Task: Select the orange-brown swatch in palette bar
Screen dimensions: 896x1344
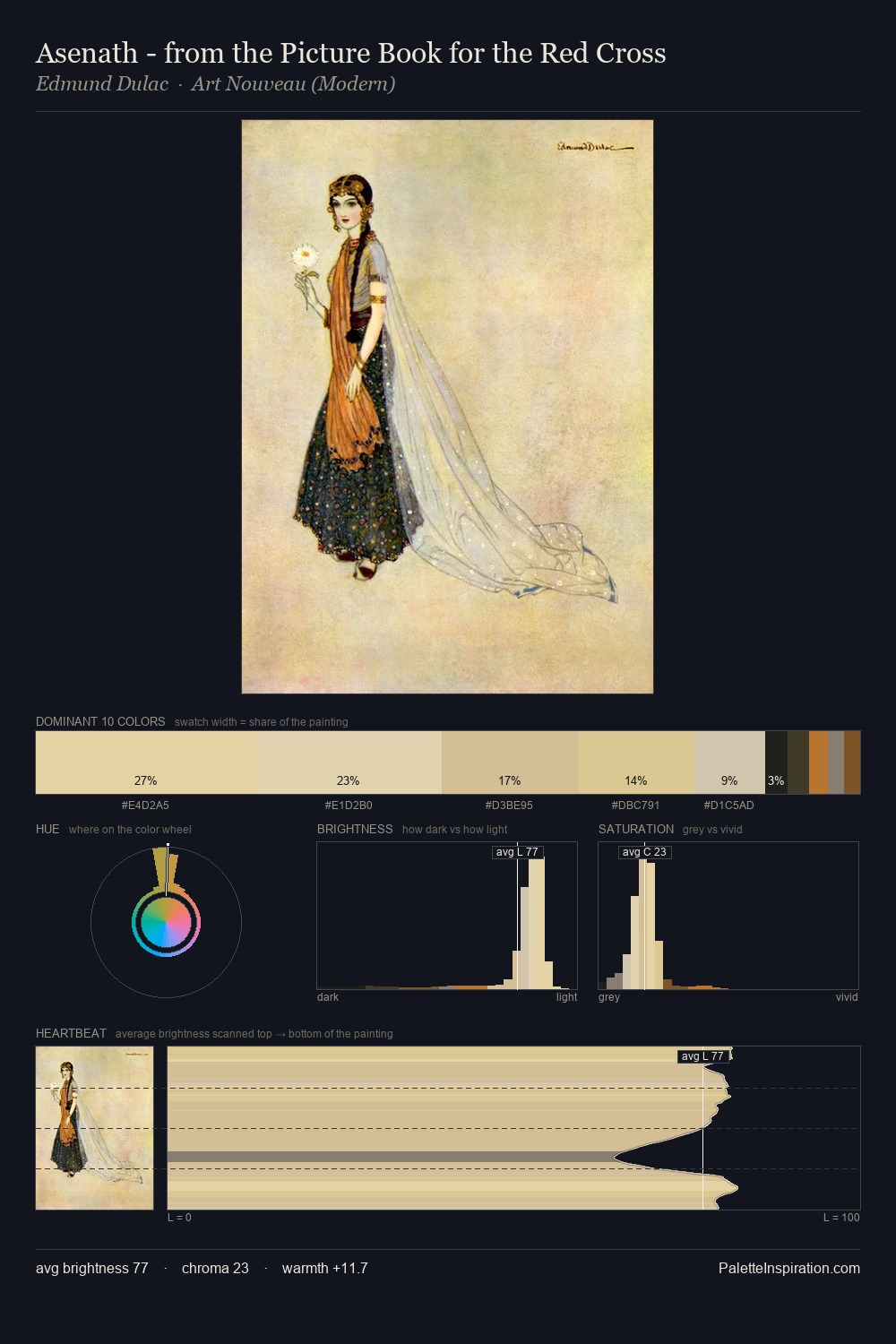Action: (x=818, y=762)
